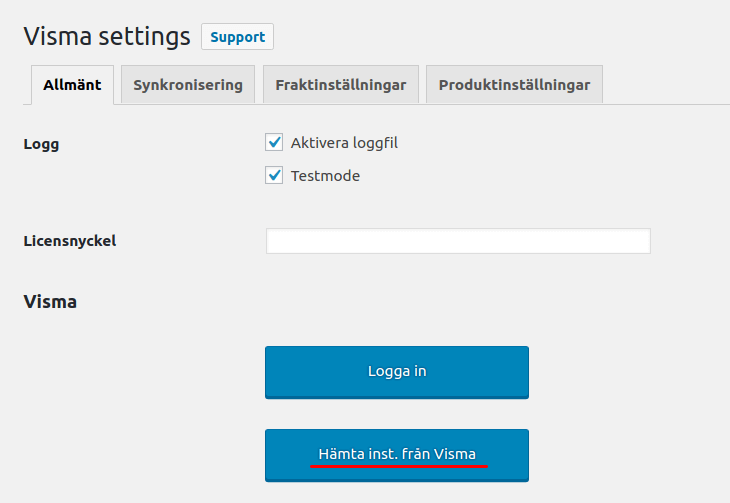Click the Aktivera loggfil label text

click(x=344, y=143)
